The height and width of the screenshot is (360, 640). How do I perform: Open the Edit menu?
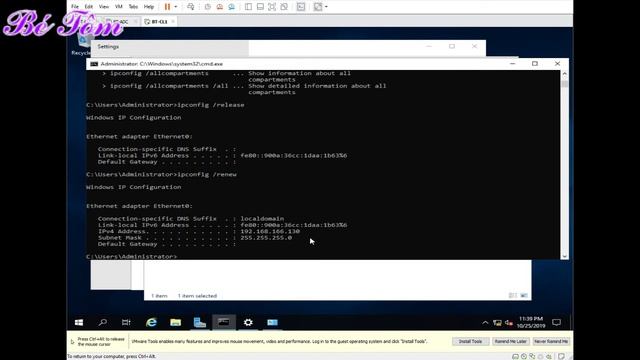[x=89, y=7]
